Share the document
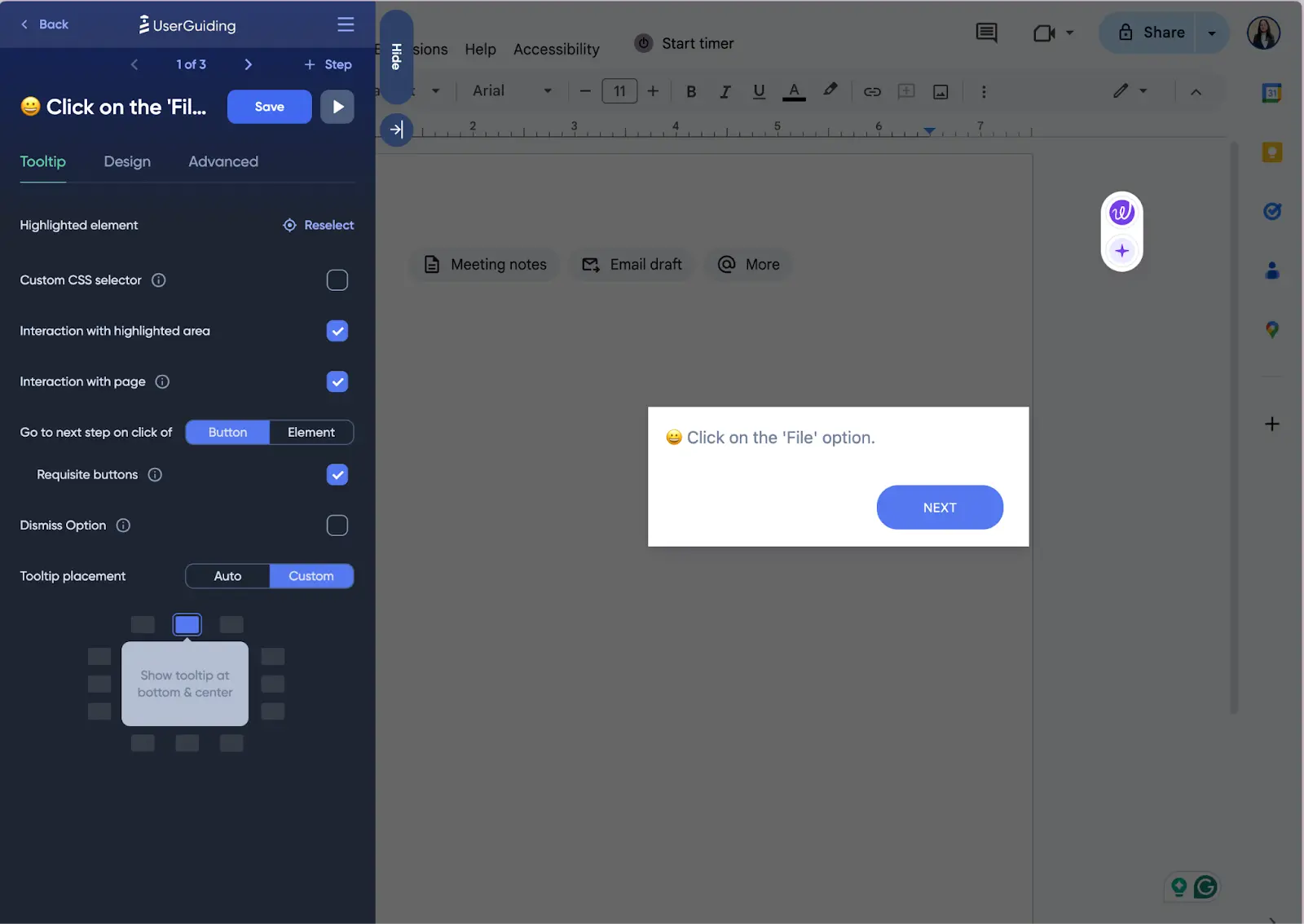The image size is (1304, 924). (x=1148, y=33)
